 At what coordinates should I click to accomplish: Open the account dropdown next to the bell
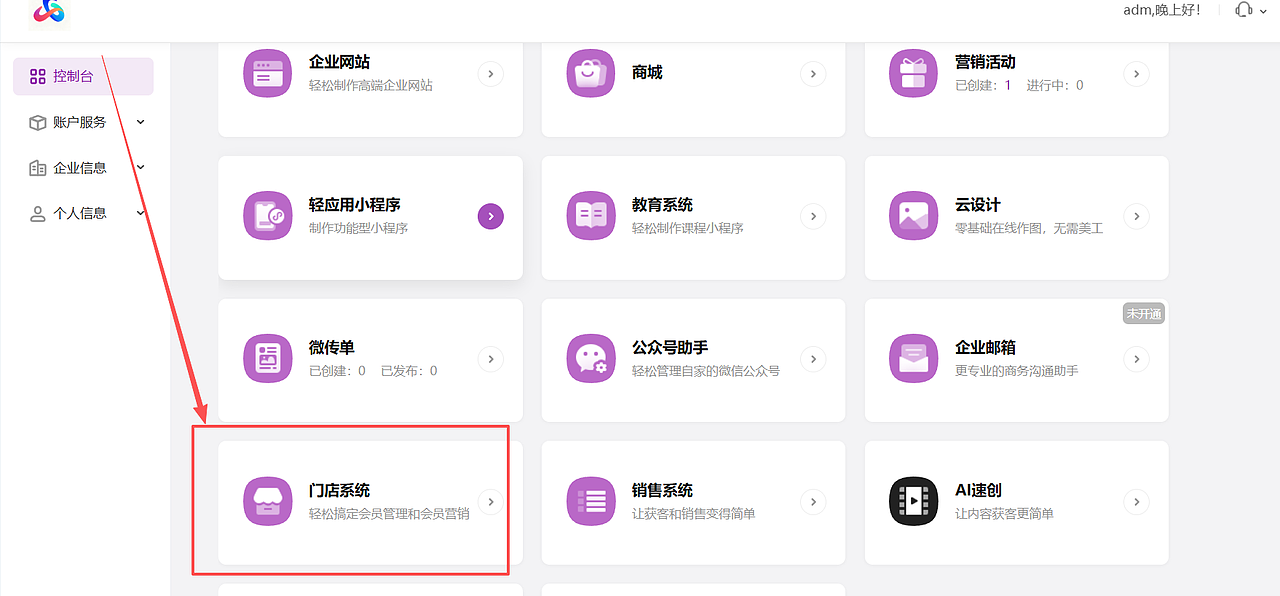click(1262, 11)
